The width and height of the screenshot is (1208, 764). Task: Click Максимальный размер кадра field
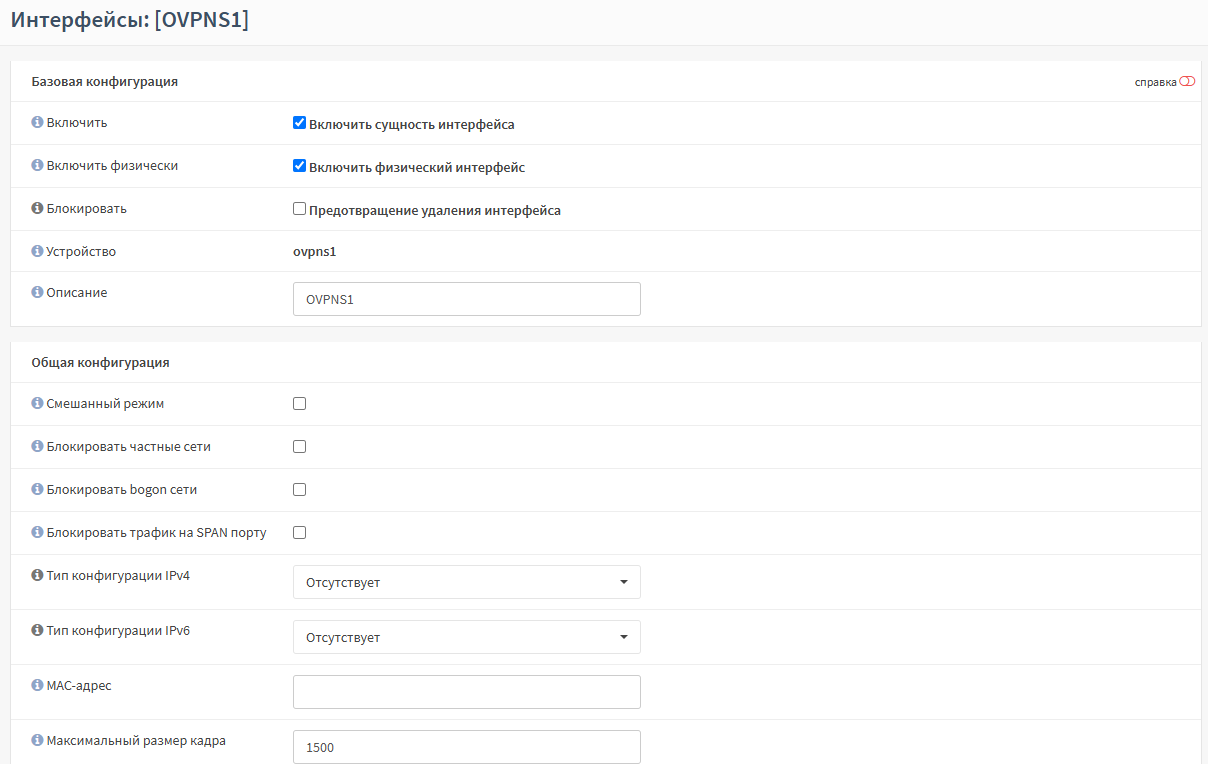coord(466,746)
